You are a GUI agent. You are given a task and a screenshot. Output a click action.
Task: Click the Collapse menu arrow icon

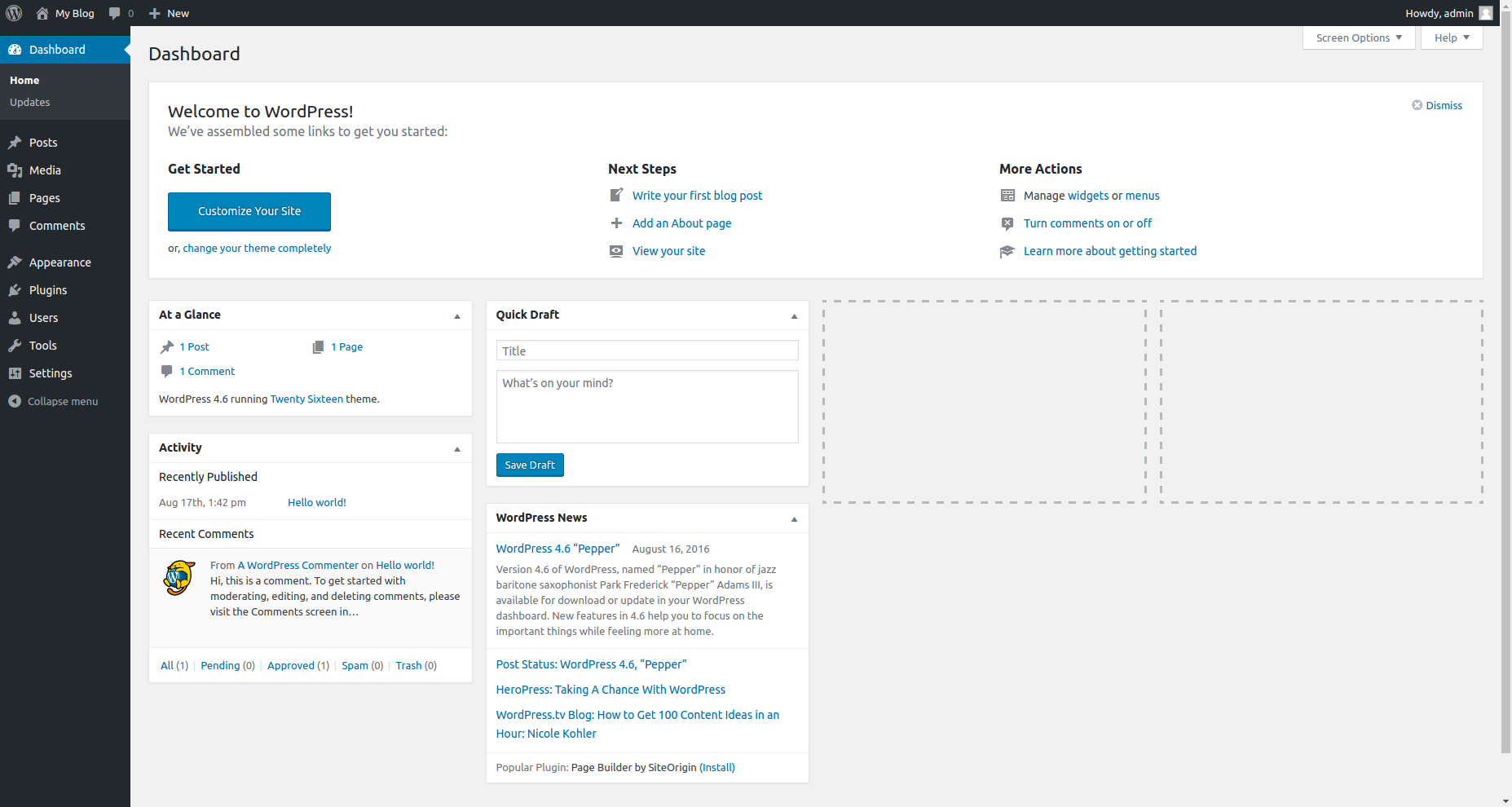coord(15,401)
